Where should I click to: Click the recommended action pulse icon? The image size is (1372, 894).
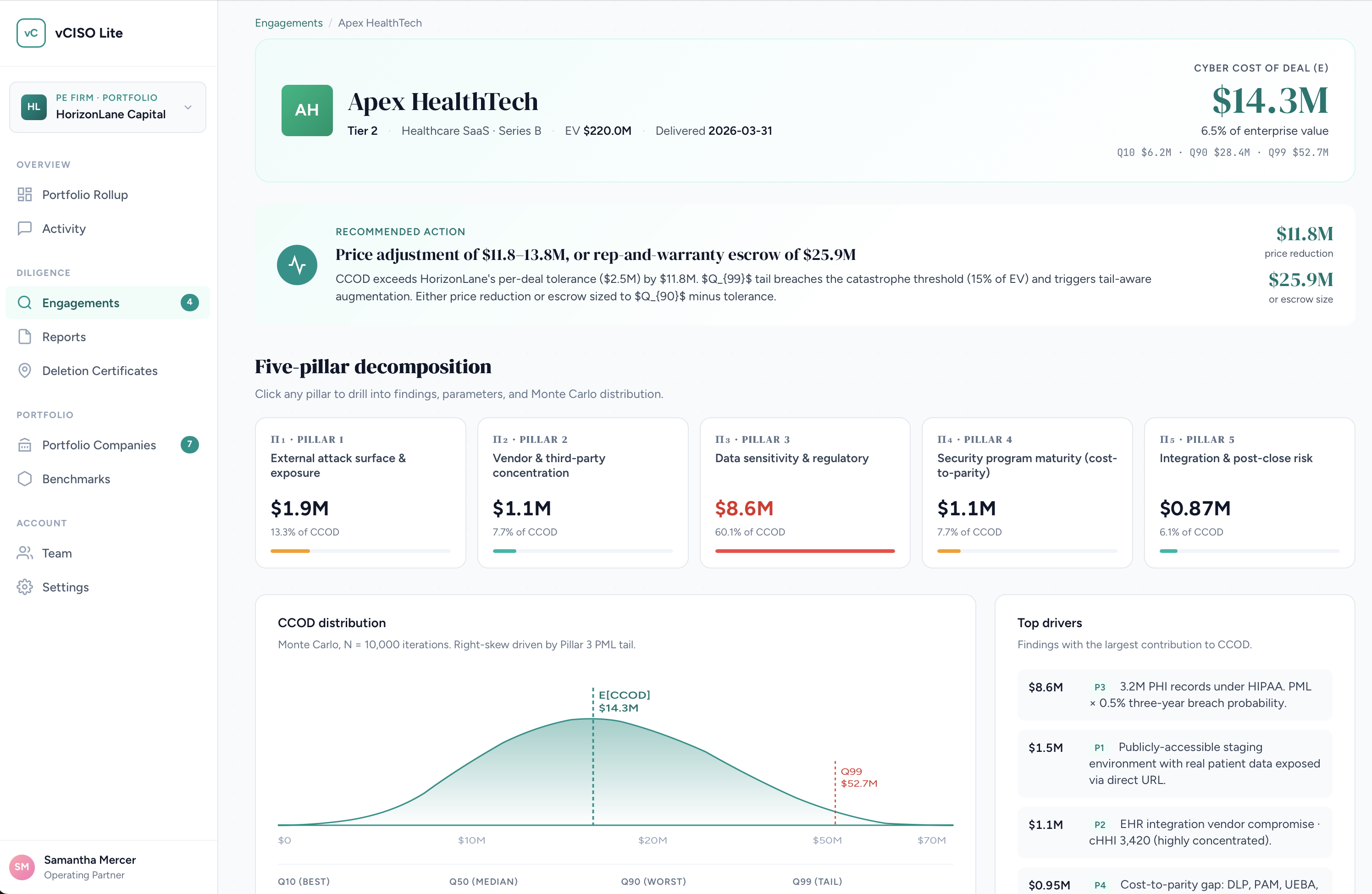(x=297, y=265)
